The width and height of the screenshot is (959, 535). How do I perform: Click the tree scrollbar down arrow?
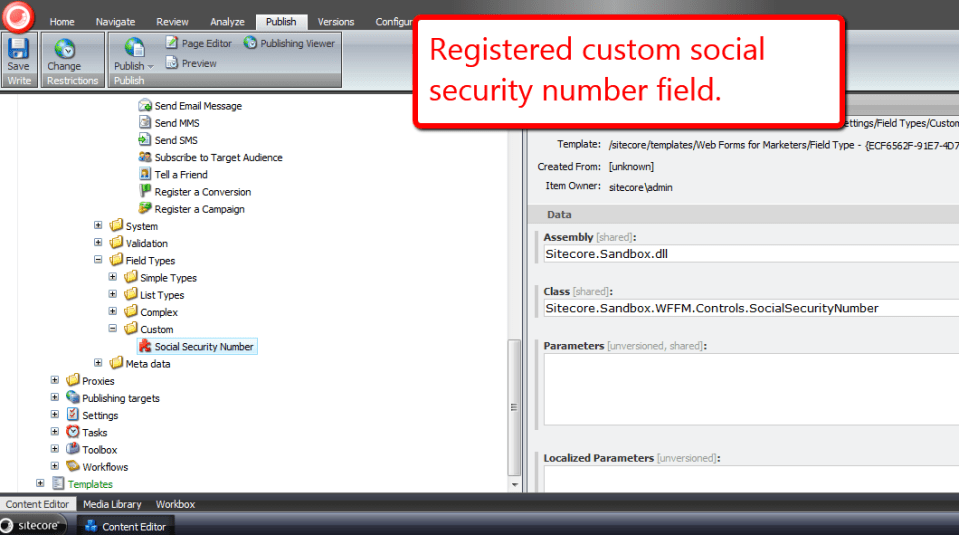point(514,484)
